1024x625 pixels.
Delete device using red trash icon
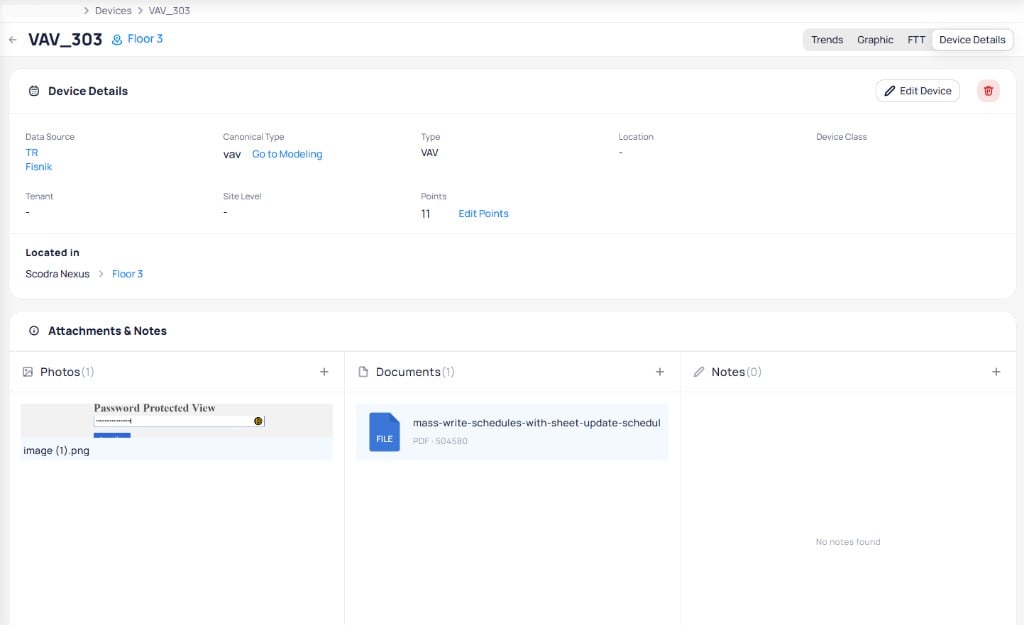[x=988, y=91]
